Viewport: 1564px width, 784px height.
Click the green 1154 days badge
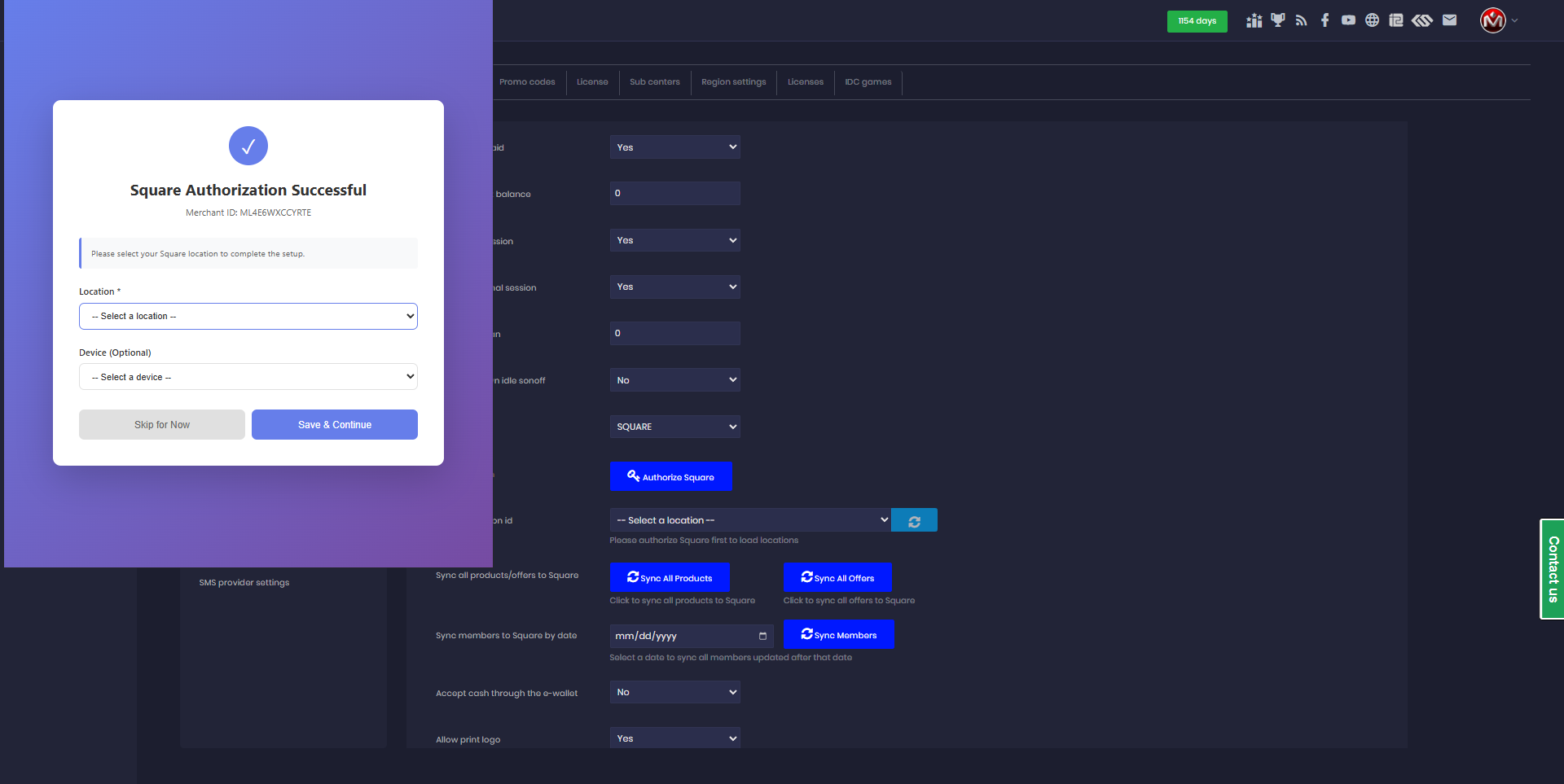tap(1197, 21)
